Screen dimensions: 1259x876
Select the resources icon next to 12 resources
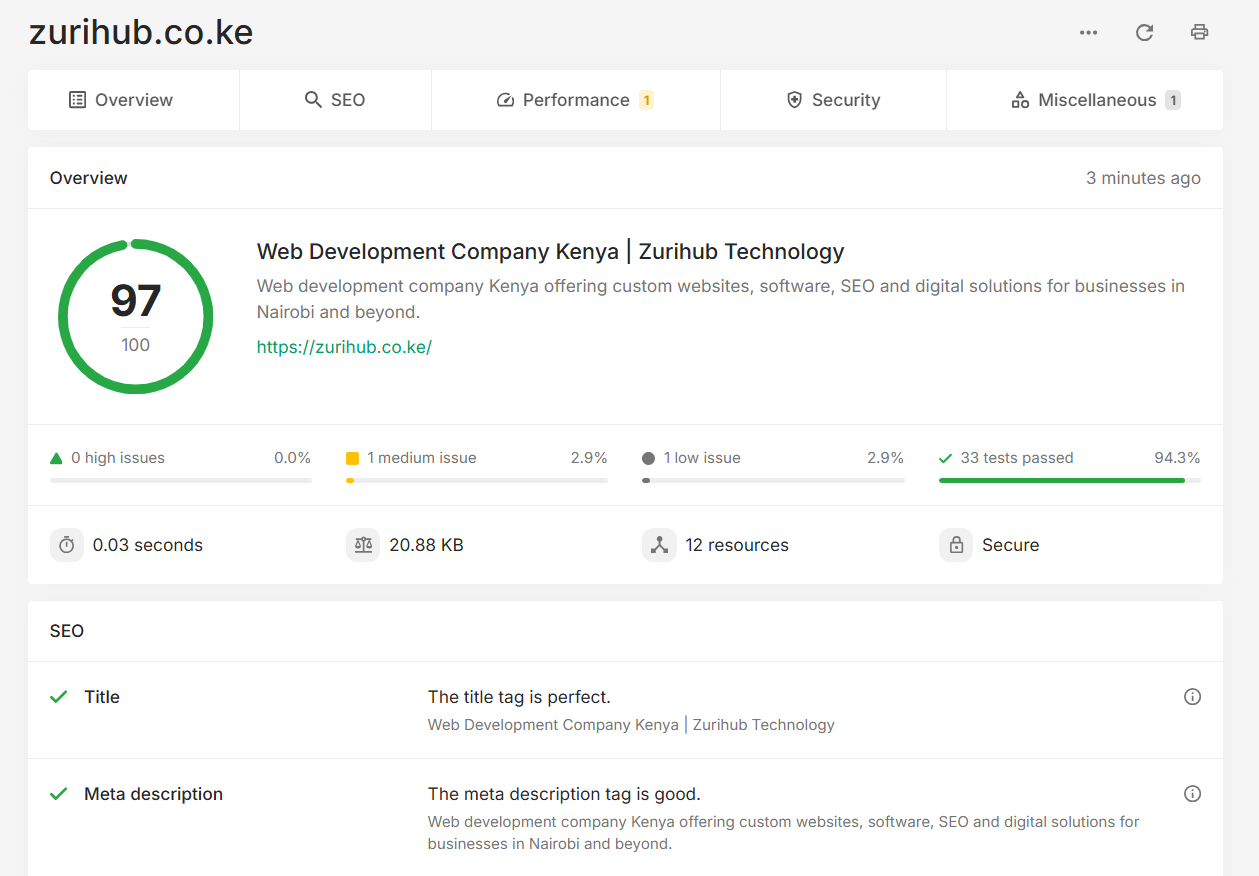click(660, 545)
